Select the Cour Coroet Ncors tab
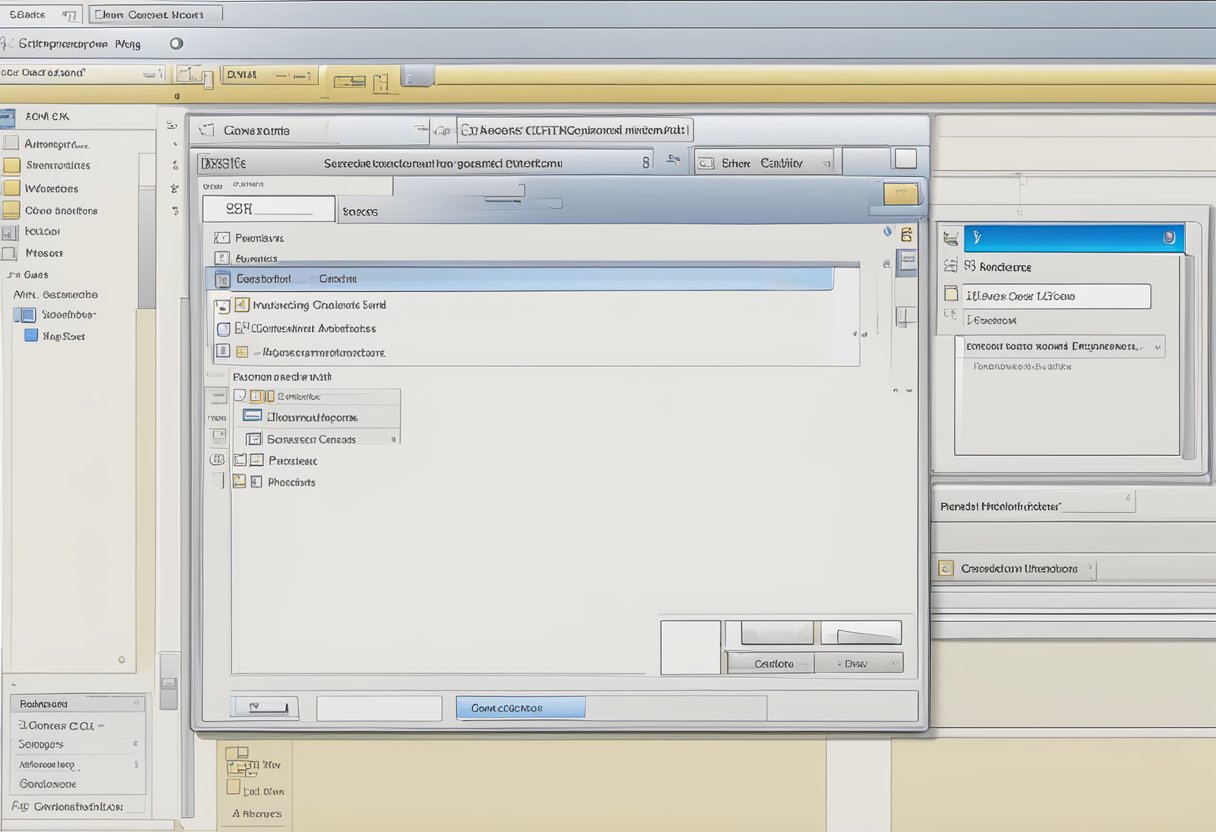 (x=155, y=14)
